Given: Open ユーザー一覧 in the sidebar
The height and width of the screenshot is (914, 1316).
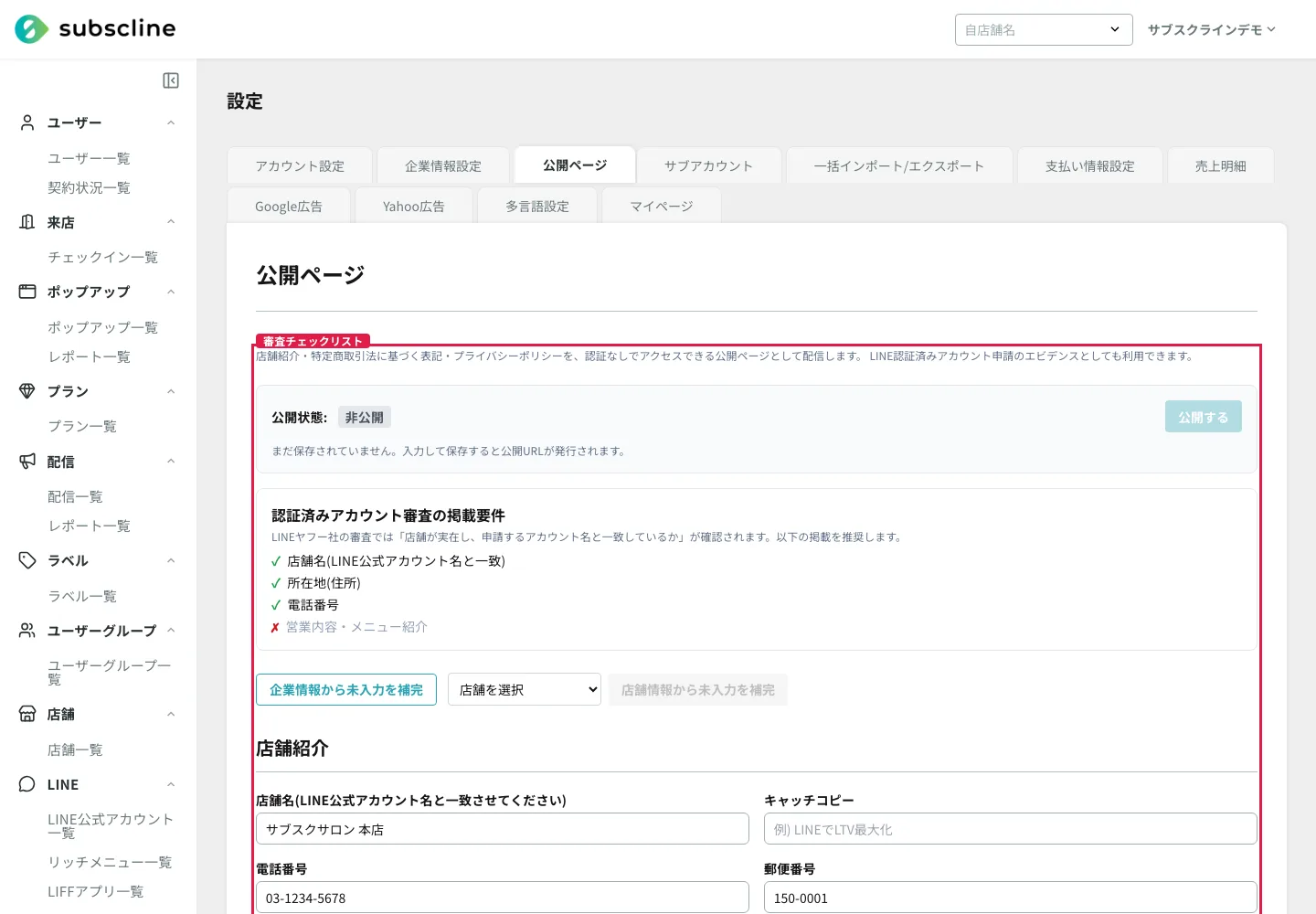Looking at the screenshot, I should coord(89,158).
